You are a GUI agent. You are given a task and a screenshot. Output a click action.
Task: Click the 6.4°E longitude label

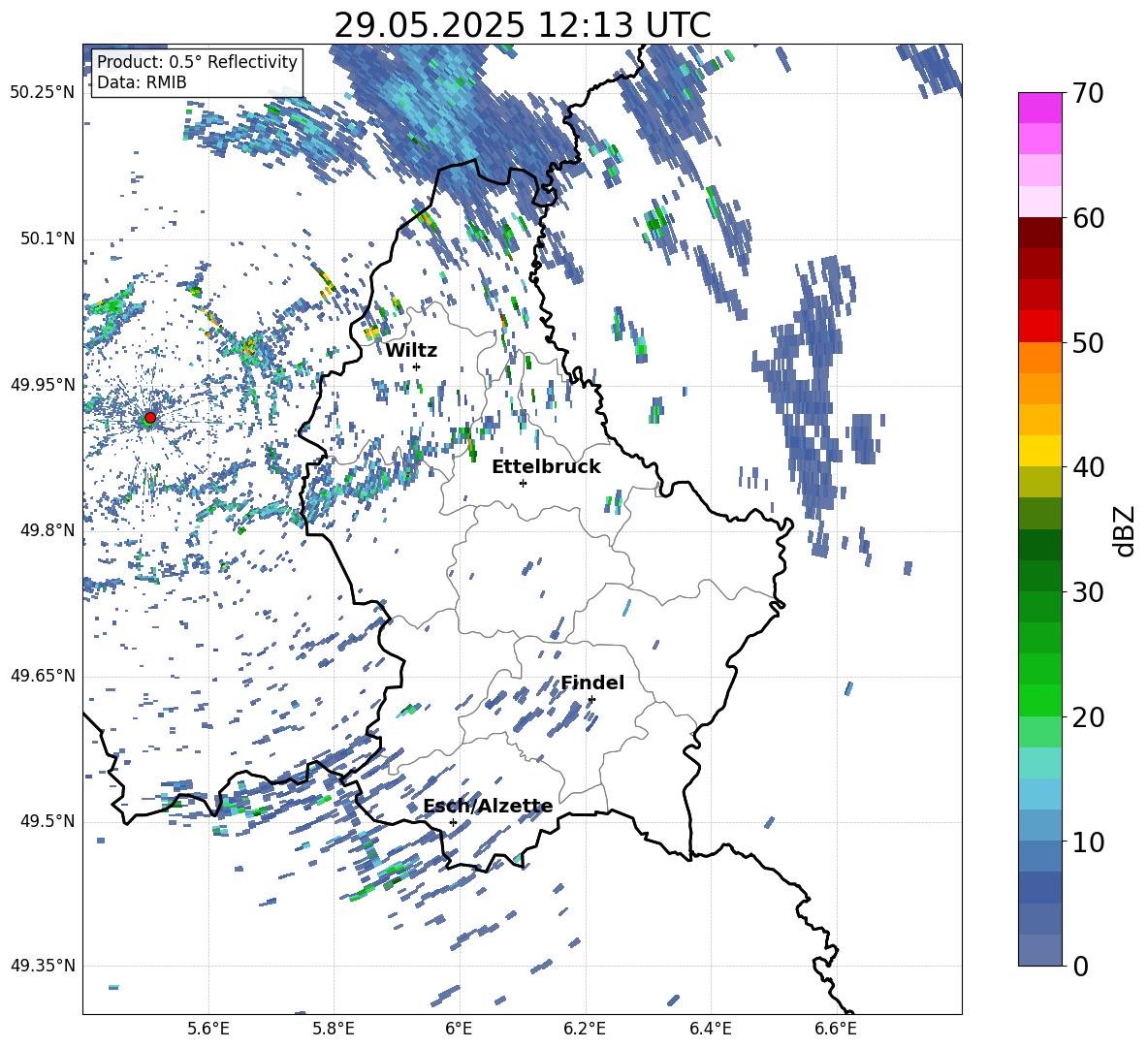pyautogui.click(x=711, y=1030)
